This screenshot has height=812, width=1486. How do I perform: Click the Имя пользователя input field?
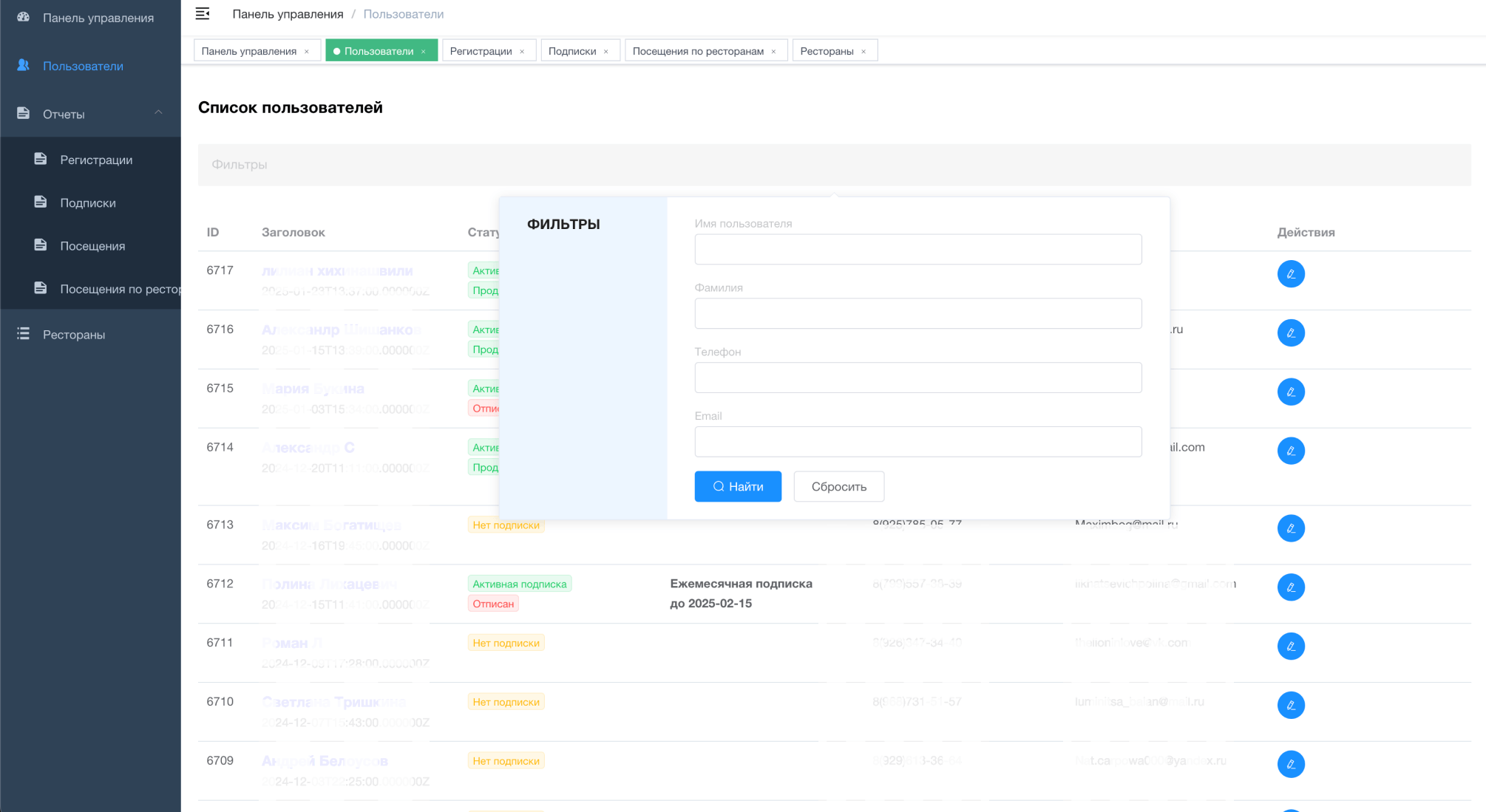coord(917,250)
